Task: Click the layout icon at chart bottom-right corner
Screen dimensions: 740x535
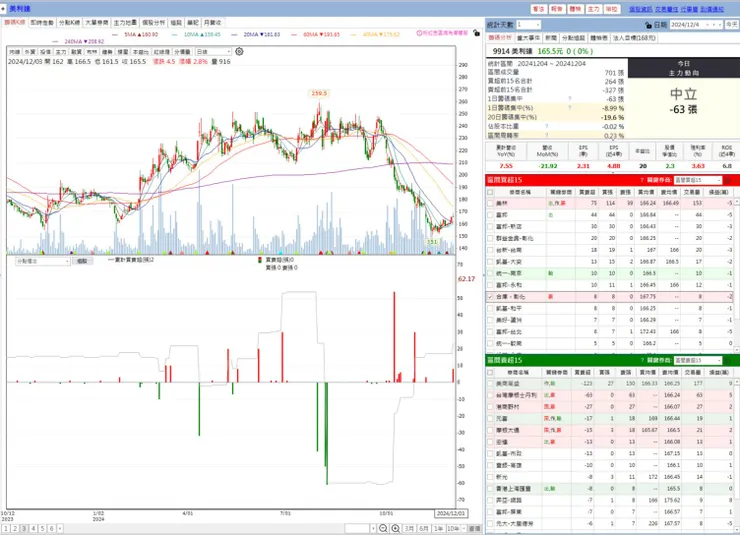Action: coord(475,528)
